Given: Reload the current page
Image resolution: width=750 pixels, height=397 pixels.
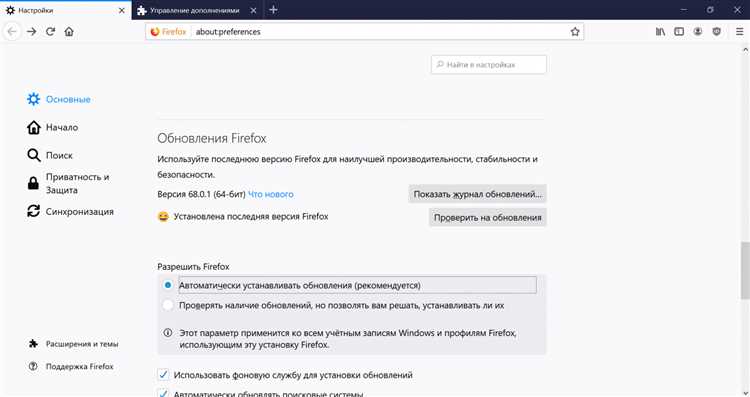Looking at the screenshot, I should point(50,32).
